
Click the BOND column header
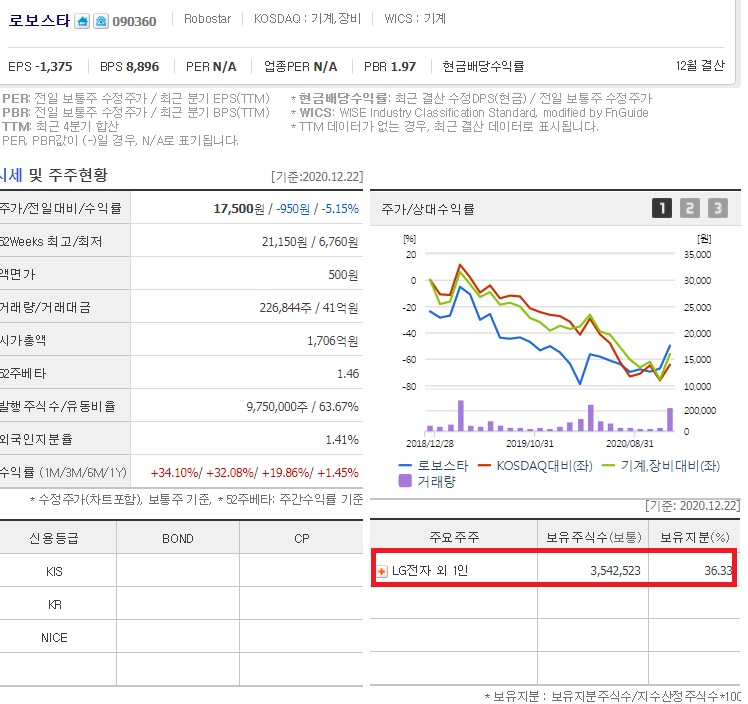pos(177,538)
